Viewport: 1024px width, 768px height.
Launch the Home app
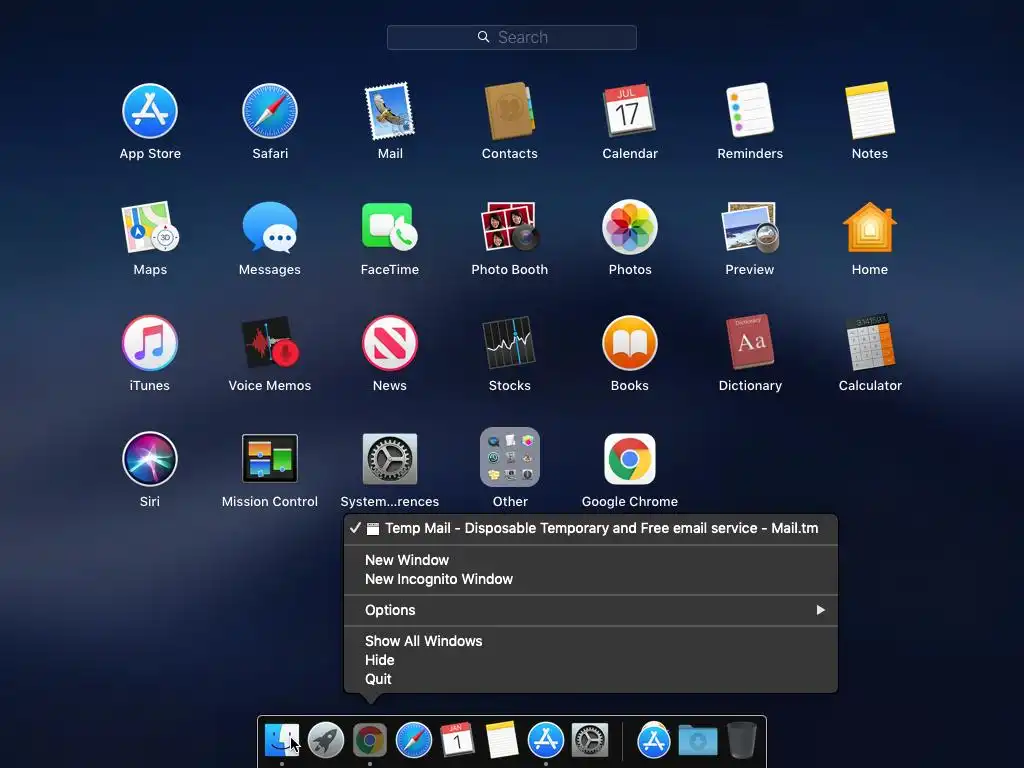coord(870,227)
